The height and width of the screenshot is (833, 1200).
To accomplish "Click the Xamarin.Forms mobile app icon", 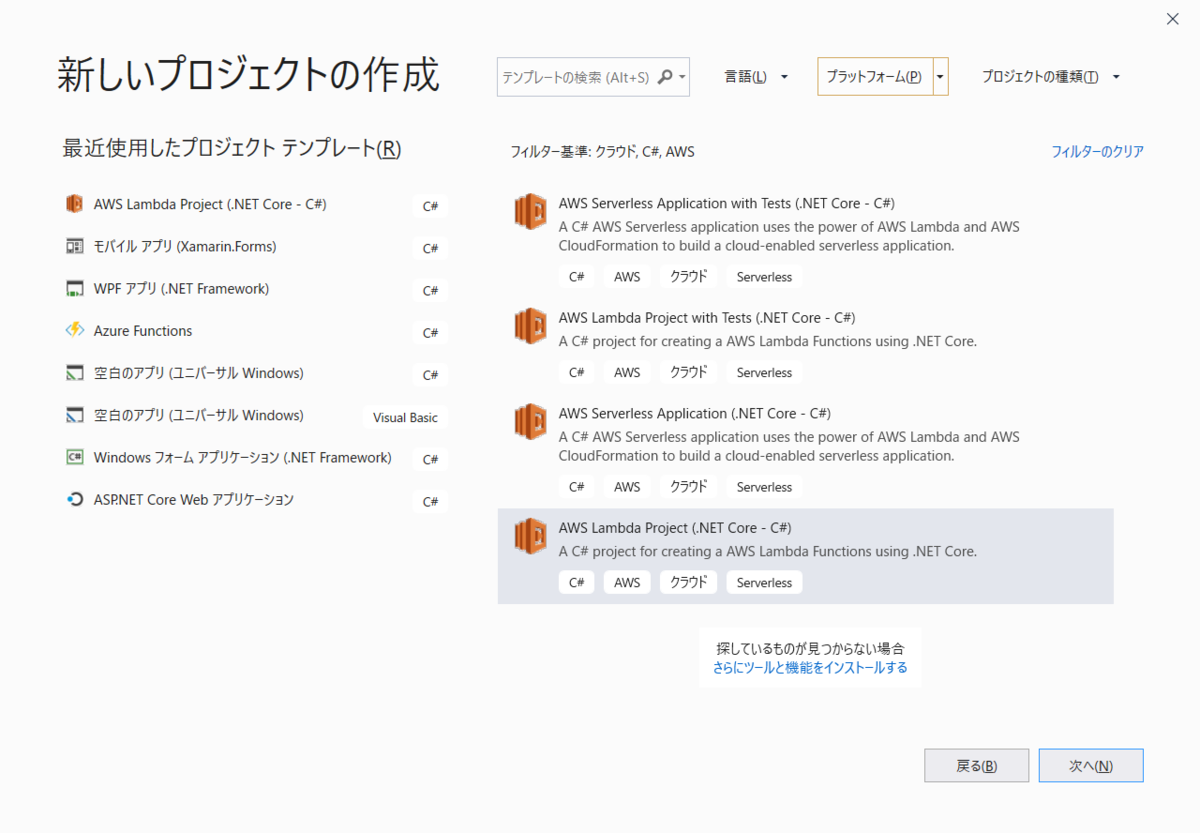I will (x=74, y=246).
